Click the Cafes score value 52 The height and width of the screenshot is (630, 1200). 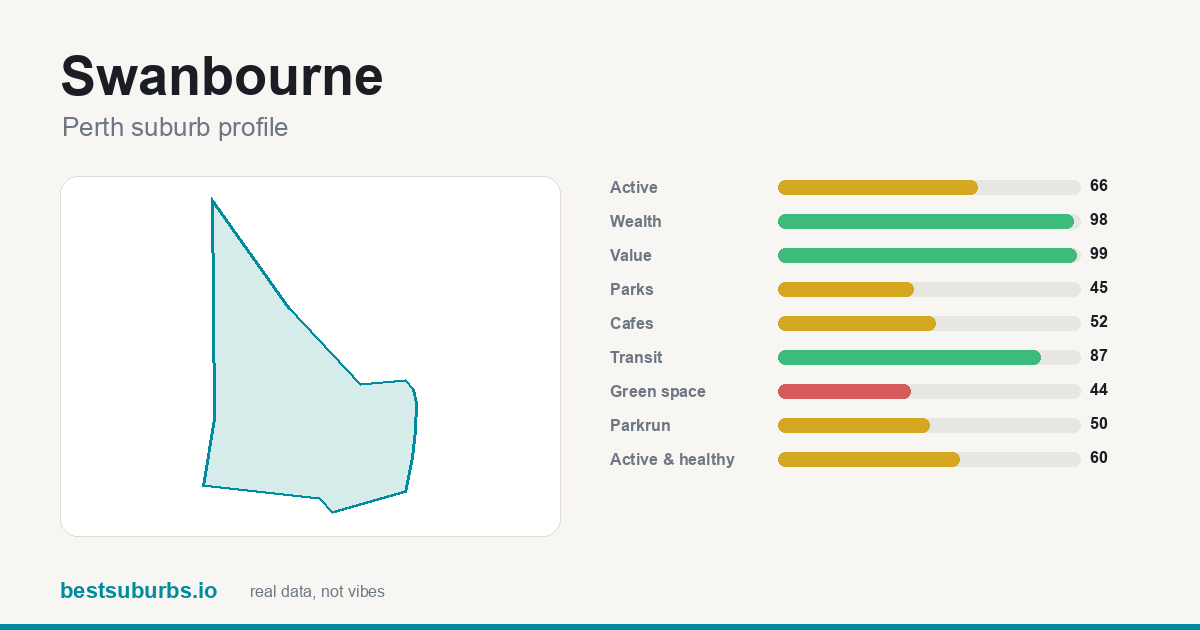coord(1099,322)
